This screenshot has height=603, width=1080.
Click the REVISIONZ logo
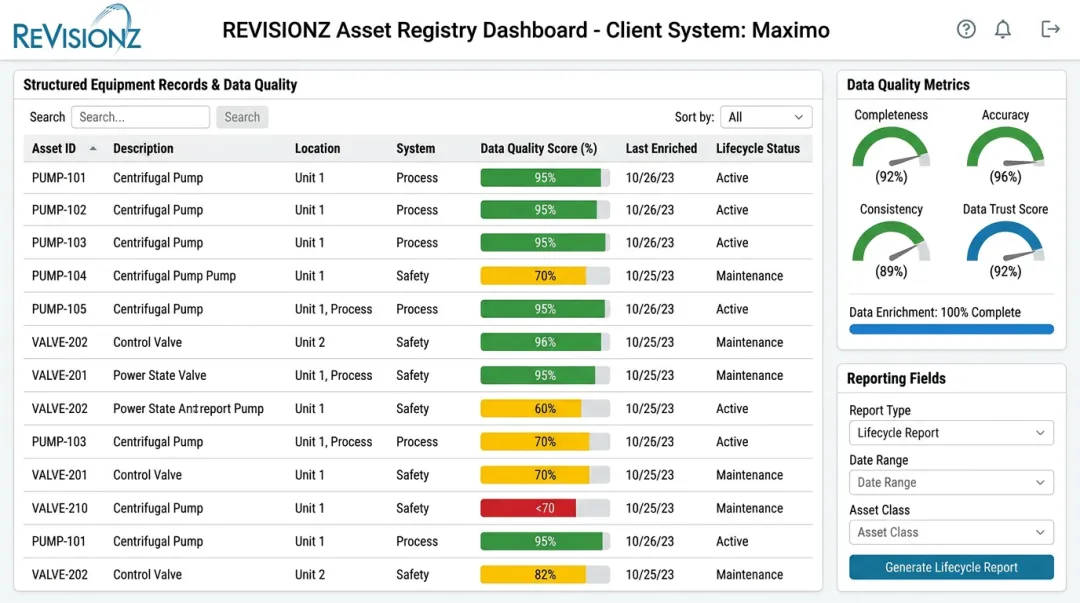pyautogui.click(x=77, y=29)
